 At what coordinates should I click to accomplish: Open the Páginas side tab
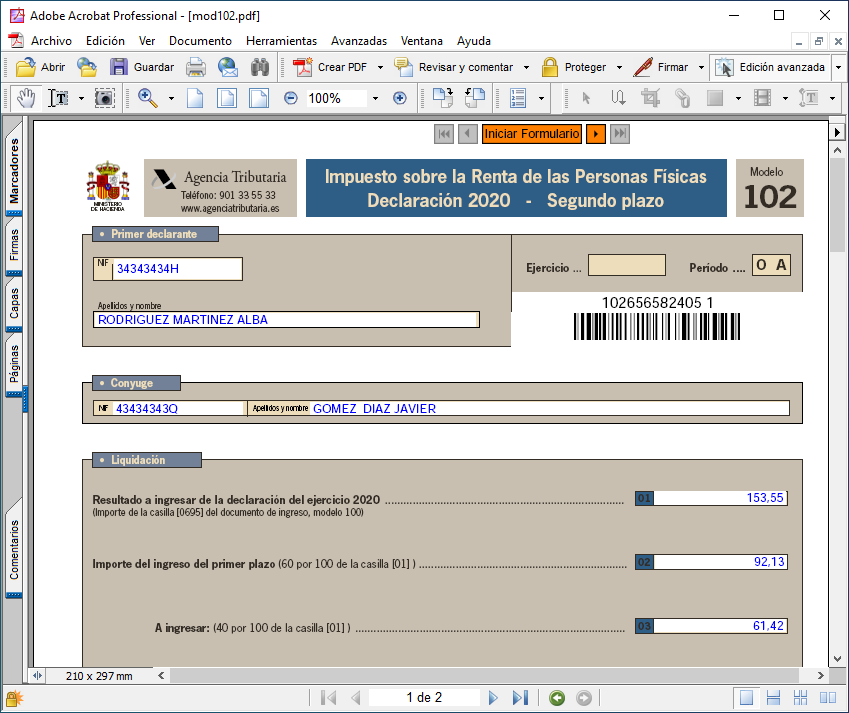point(14,364)
